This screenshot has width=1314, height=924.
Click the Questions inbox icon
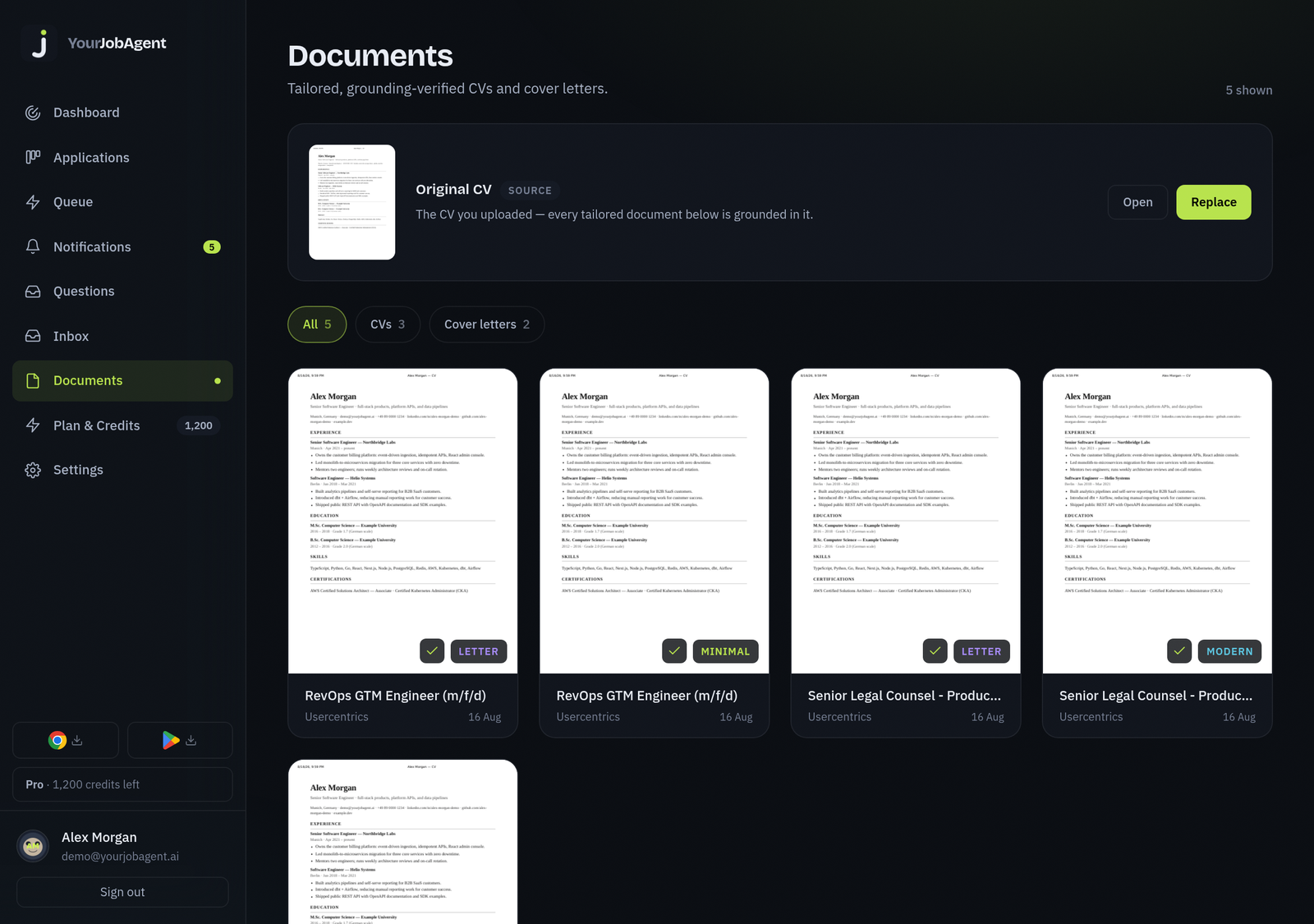pyautogui.click(x=33, y=292)
